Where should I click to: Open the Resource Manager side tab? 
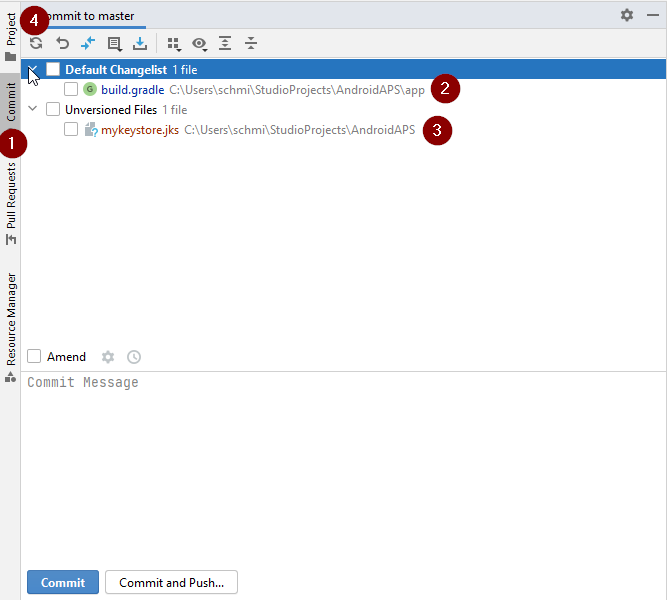[11, 328]
